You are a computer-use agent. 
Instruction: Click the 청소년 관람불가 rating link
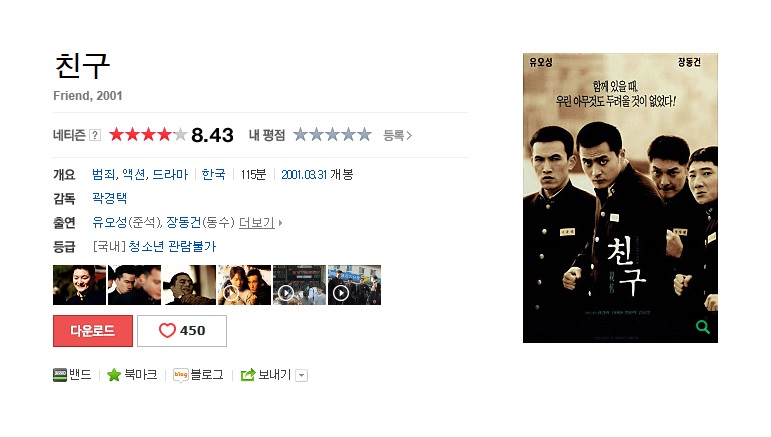coord(172,246)
